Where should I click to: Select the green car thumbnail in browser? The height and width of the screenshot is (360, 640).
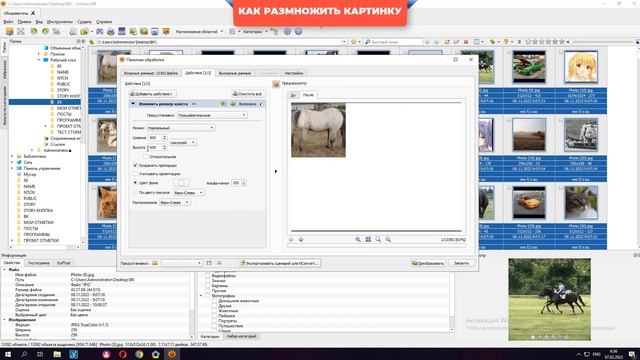pos(529,67)
